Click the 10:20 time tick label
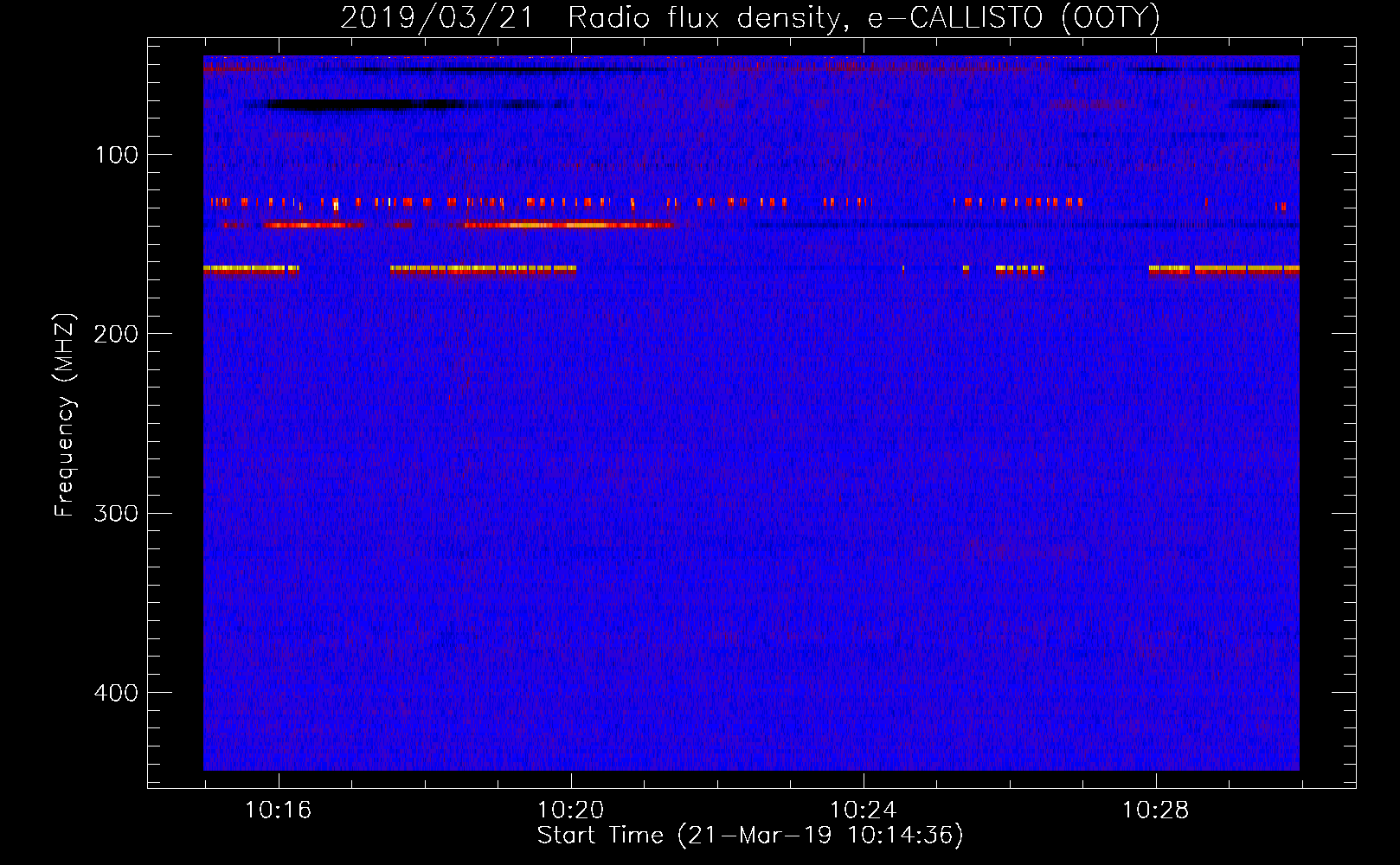 tap(570, 811)
